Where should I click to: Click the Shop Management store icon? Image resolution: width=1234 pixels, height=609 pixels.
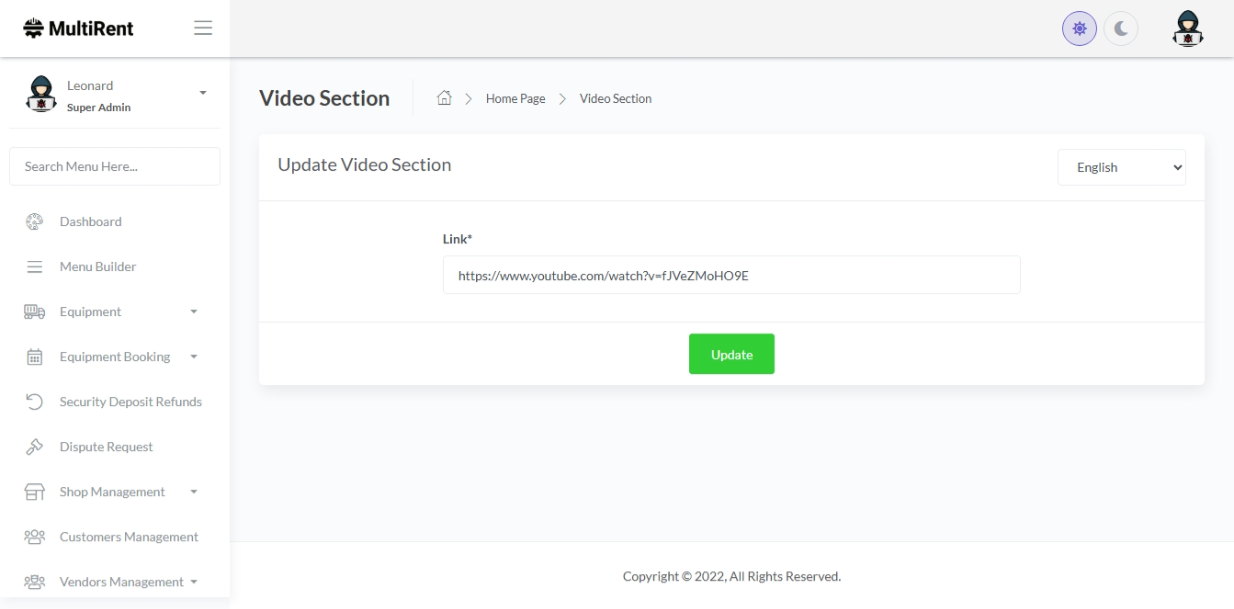(x=33, y=492)
